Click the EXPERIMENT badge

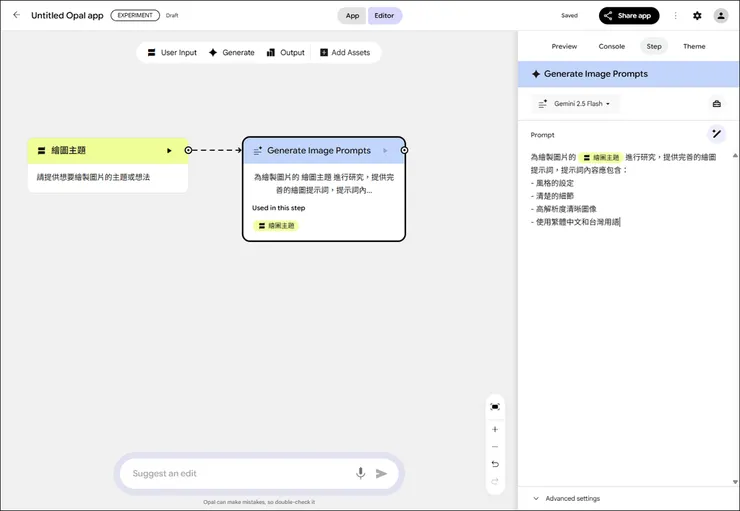point(135,15)
